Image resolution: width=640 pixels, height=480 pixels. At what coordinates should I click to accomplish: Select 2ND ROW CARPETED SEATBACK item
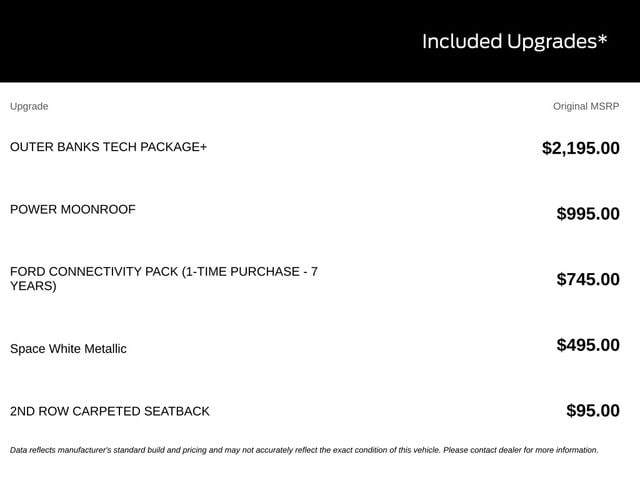tap(110, 411)
